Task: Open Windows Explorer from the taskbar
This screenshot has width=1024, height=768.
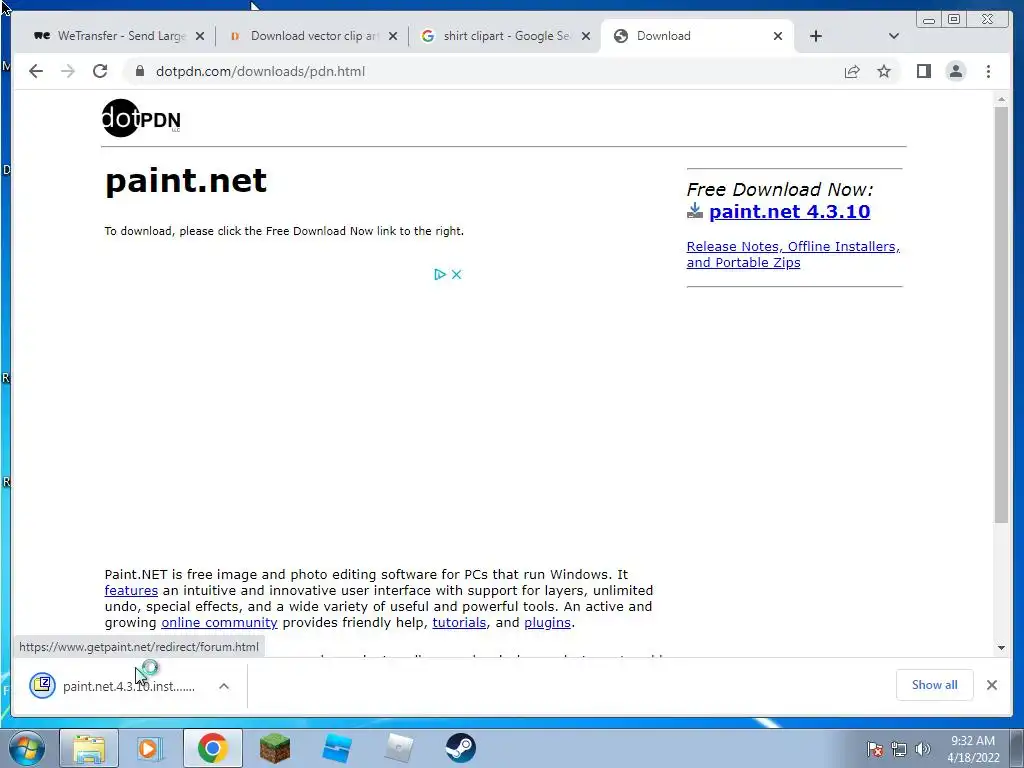Action: click(89, 748)
